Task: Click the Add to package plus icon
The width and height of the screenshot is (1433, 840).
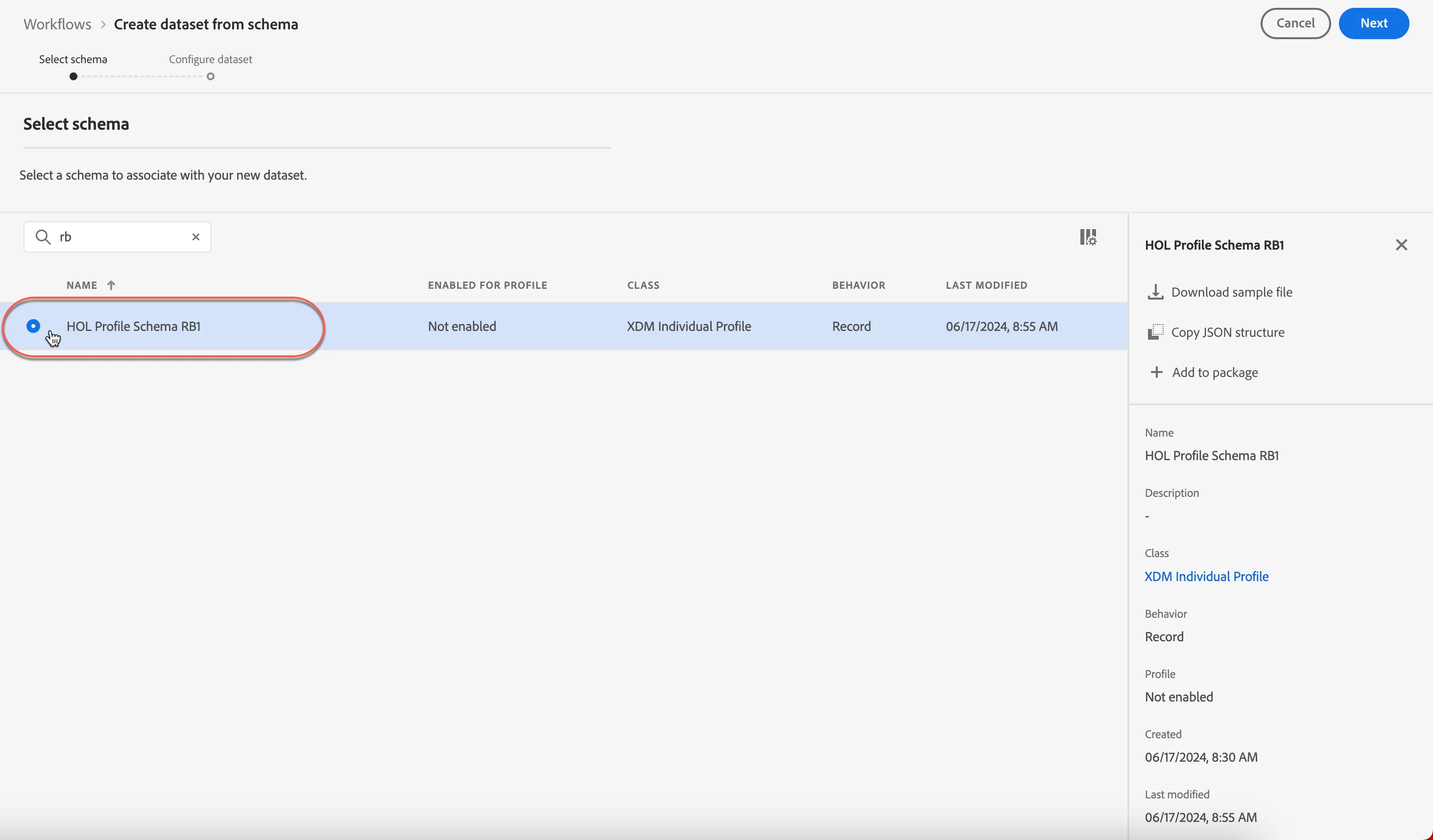Action: 1156,372
